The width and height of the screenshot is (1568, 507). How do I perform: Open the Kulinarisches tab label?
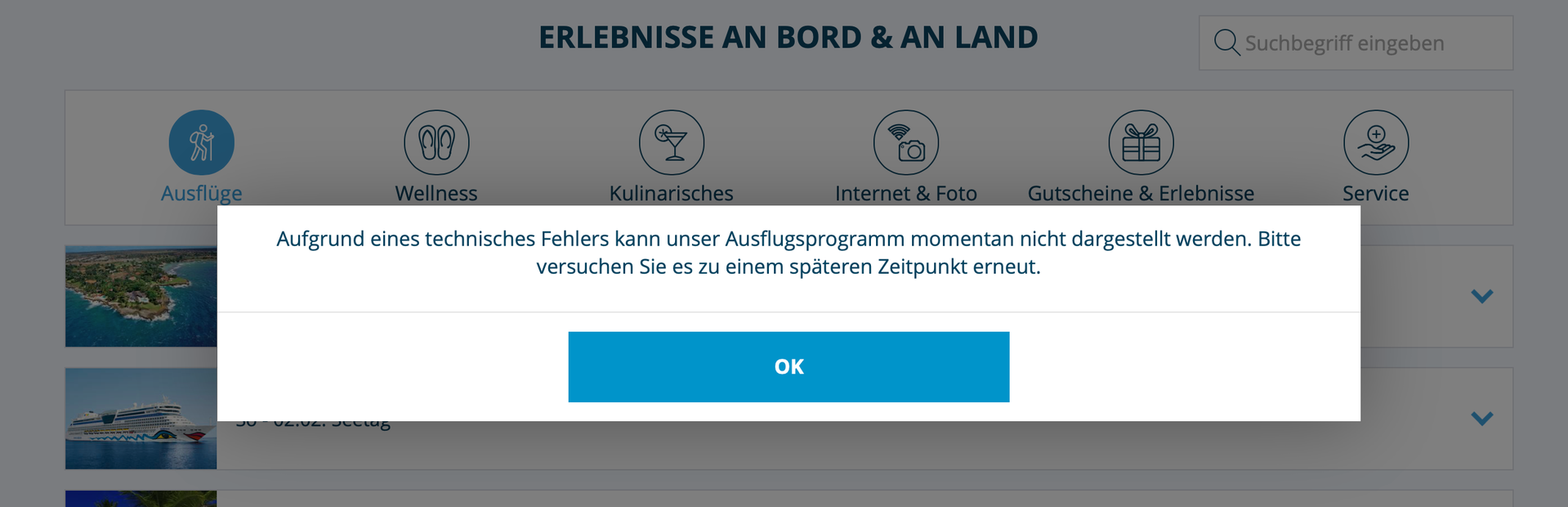point(671,194)
